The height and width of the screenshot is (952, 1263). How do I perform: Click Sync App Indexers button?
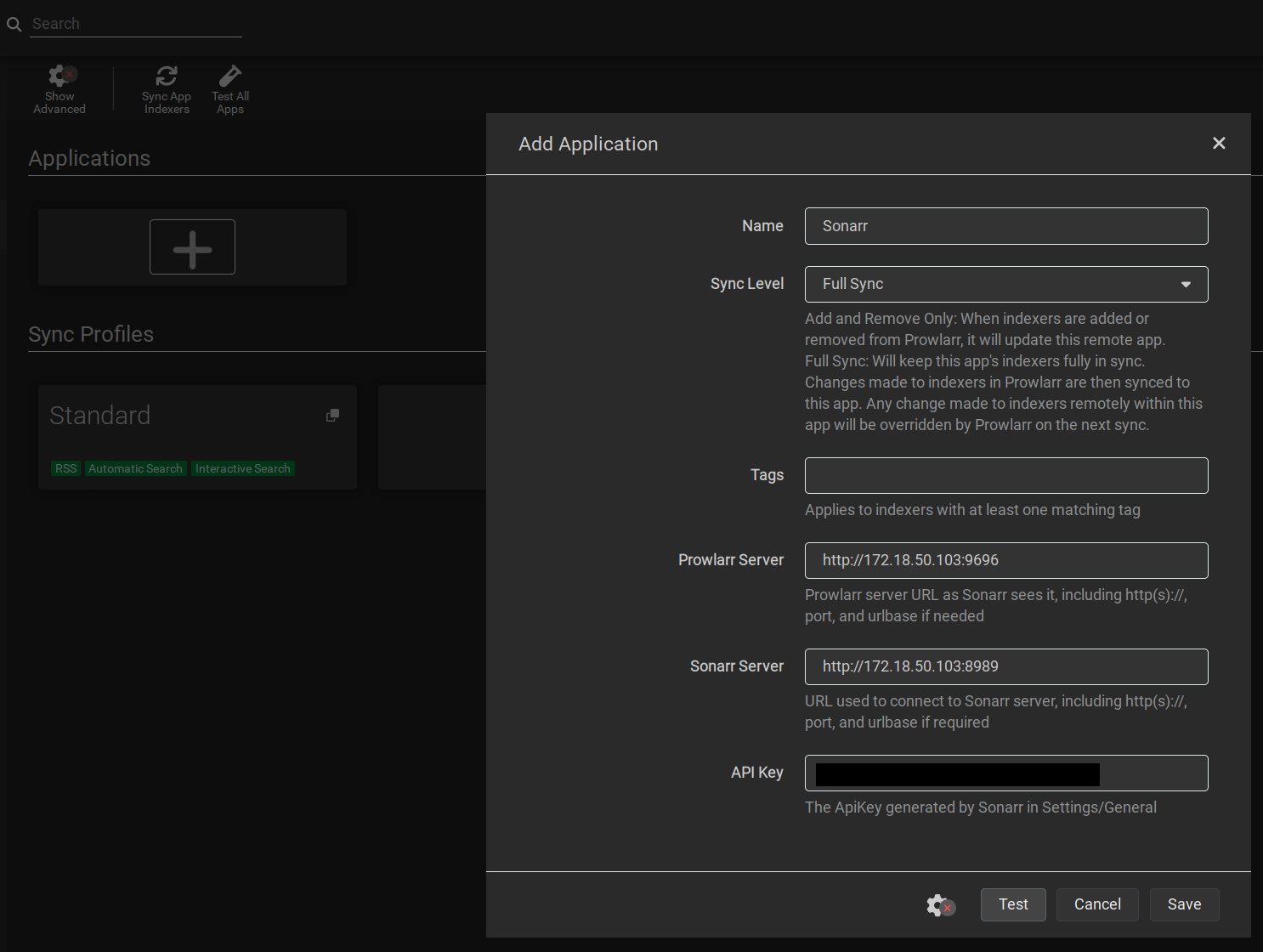167,89
